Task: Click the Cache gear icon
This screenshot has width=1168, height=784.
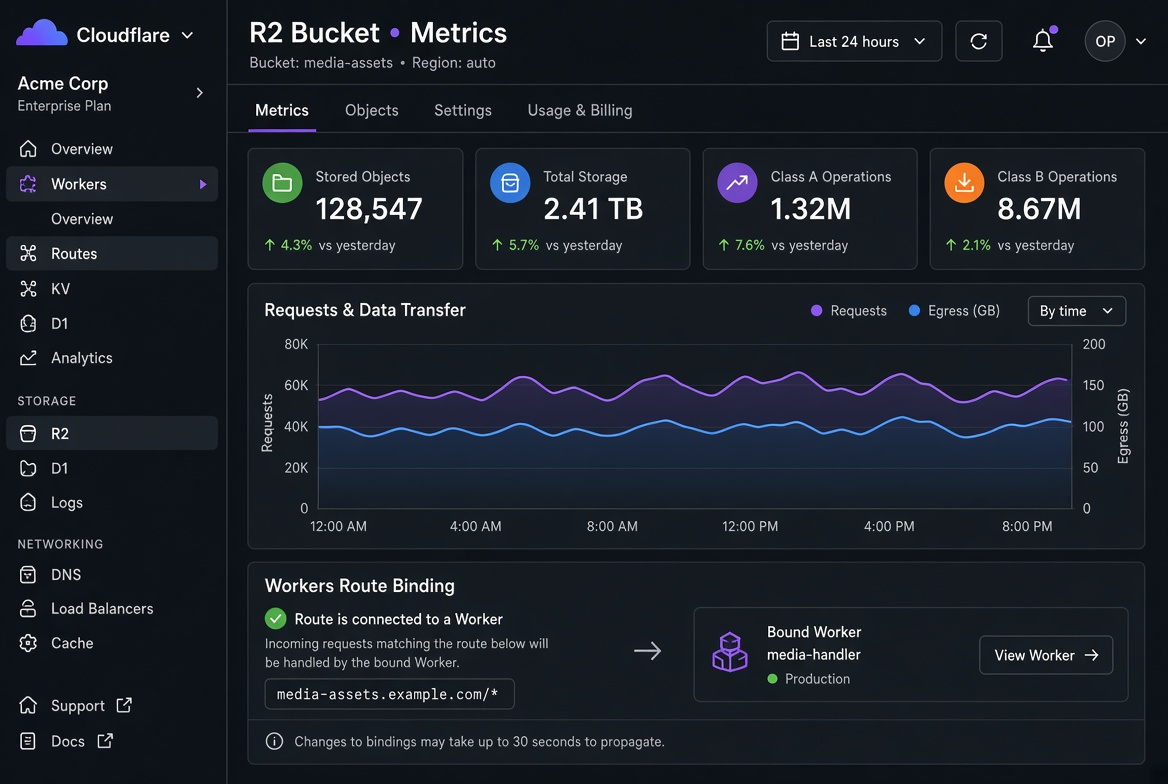Action: [28, 642]
